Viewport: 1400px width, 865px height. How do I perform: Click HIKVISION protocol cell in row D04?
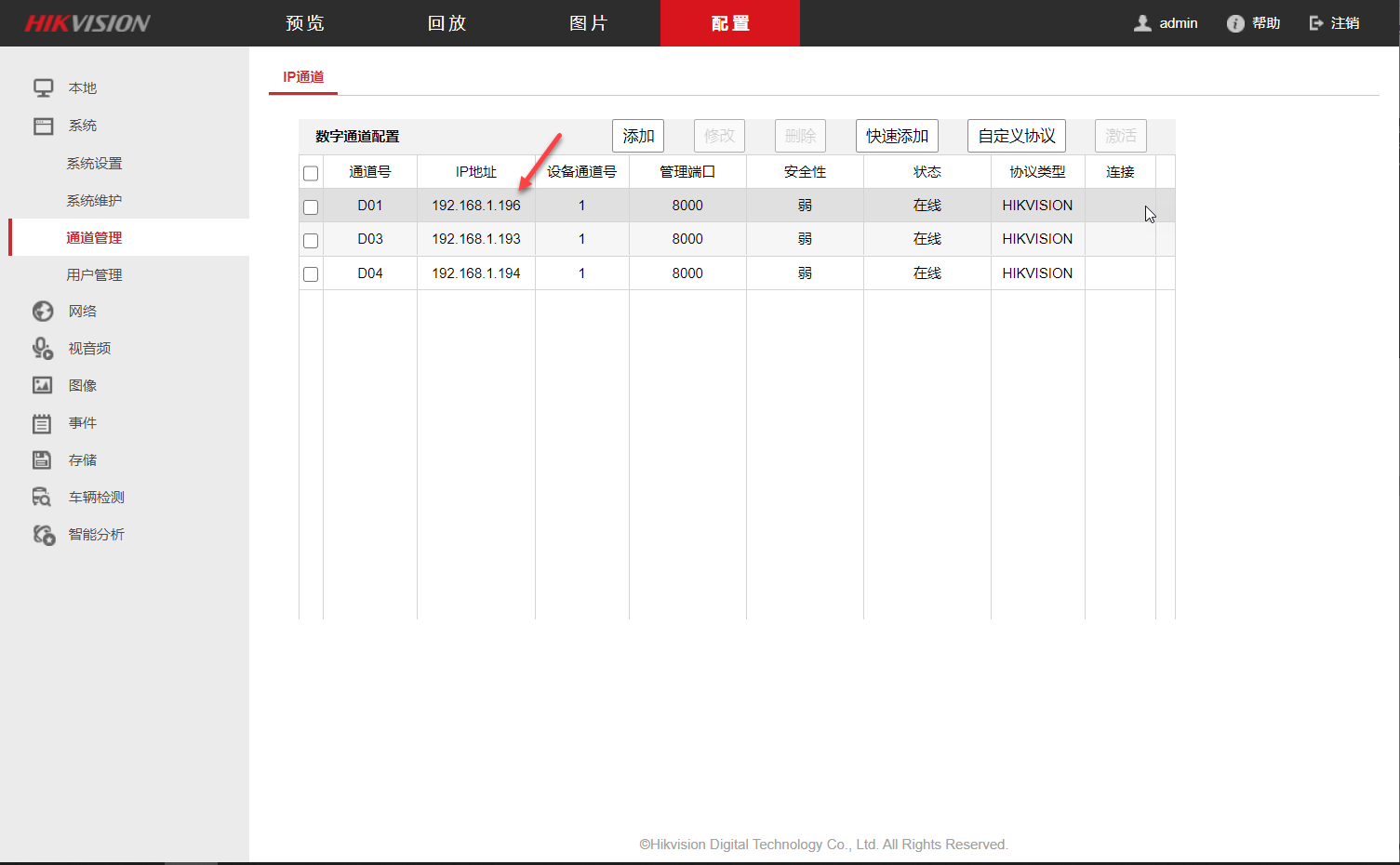[x=1038, y=273]
